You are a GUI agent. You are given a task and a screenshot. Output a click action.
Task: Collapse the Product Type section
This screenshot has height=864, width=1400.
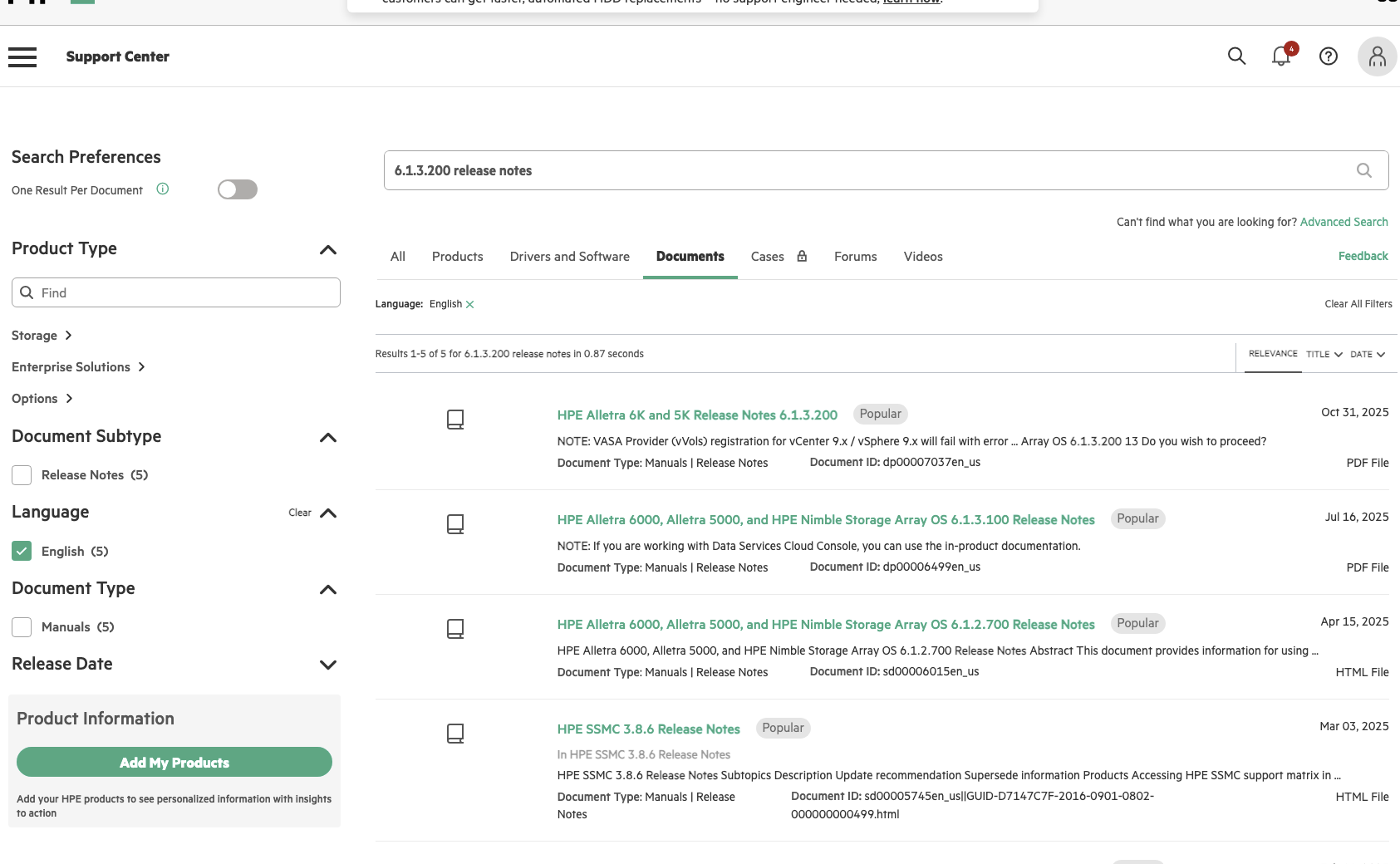(x=328, y=250)
